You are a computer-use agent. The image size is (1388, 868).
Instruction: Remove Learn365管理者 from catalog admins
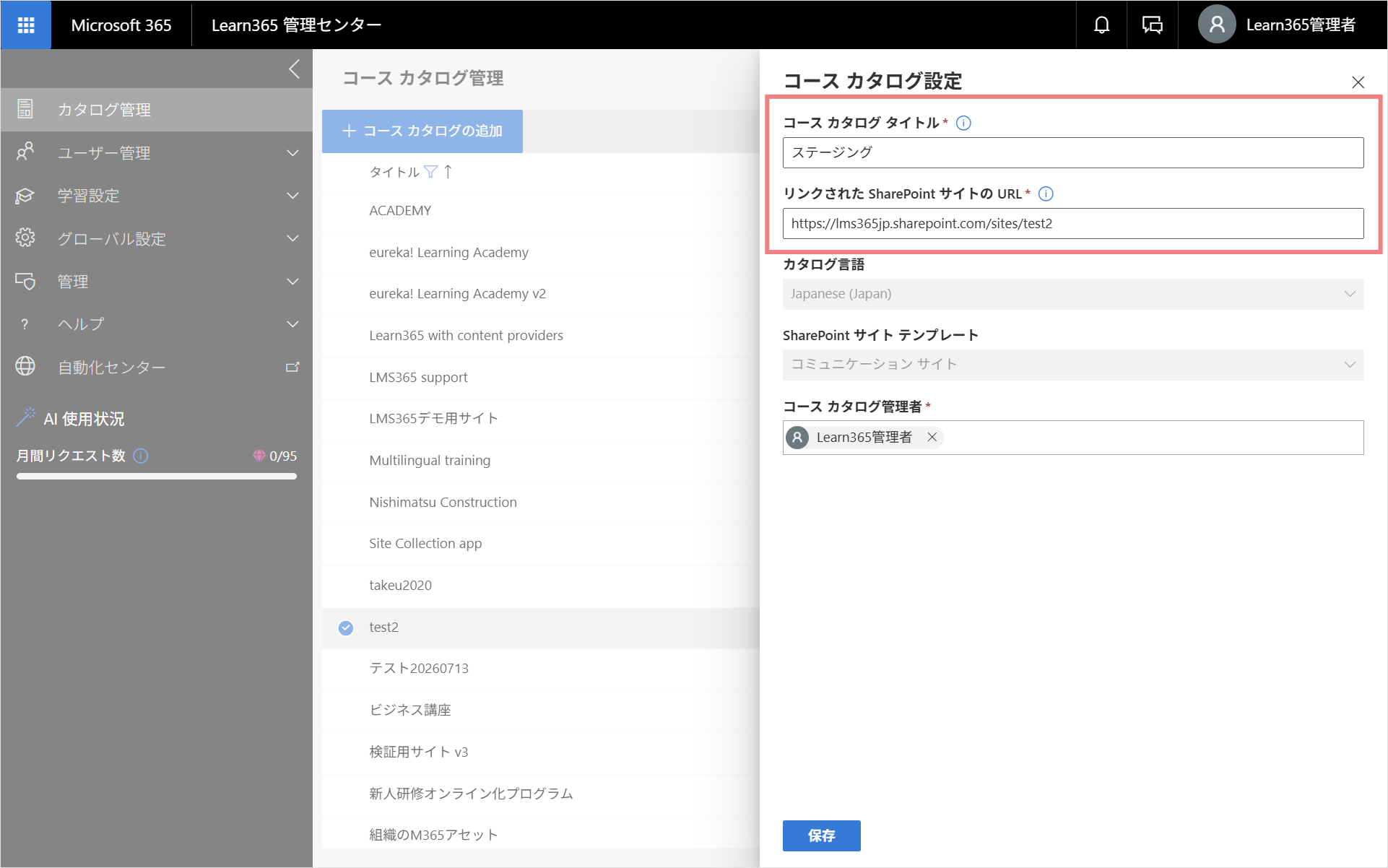tap(932, 437)
